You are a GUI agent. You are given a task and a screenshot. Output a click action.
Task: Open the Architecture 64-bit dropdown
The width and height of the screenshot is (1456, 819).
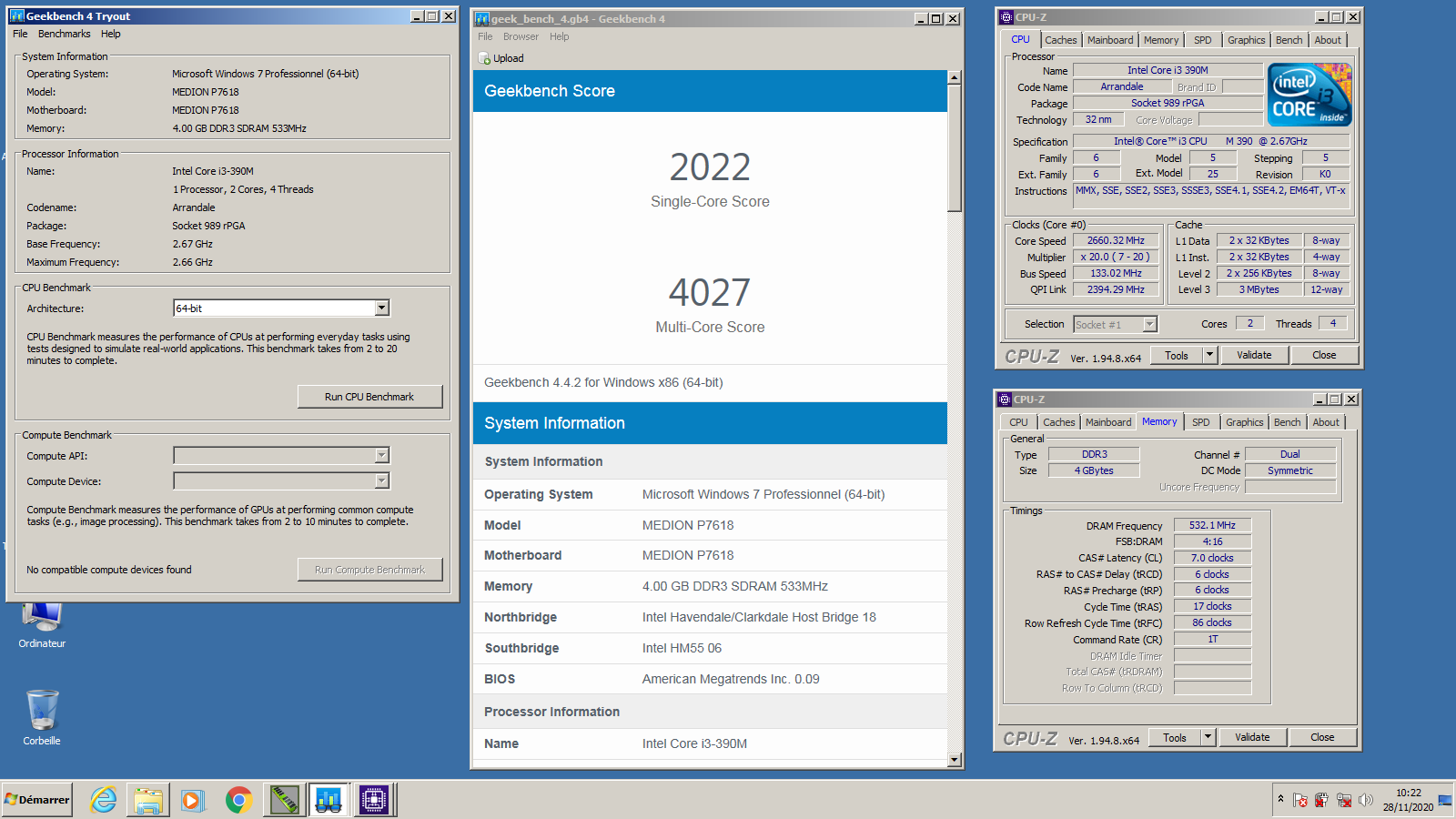[x=382, y=308]
